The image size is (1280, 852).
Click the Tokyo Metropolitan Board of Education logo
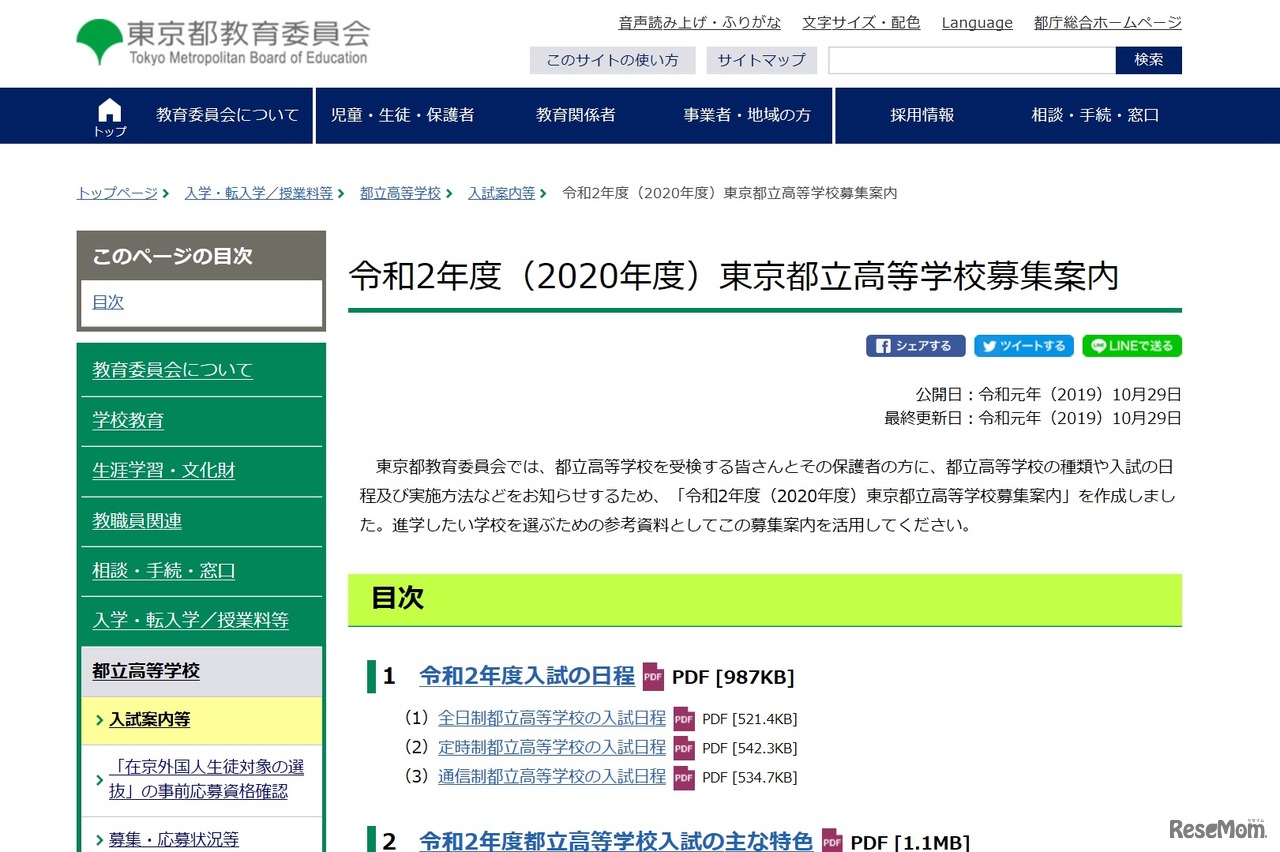[220, 42]
